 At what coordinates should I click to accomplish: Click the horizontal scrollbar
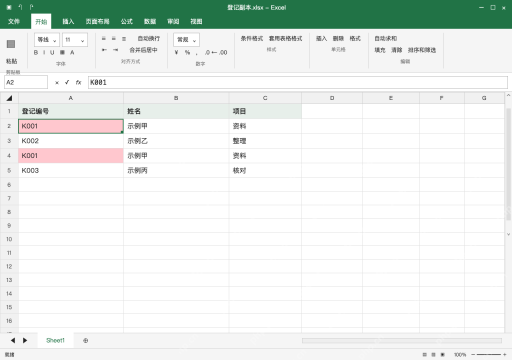(x=402, y=341)
